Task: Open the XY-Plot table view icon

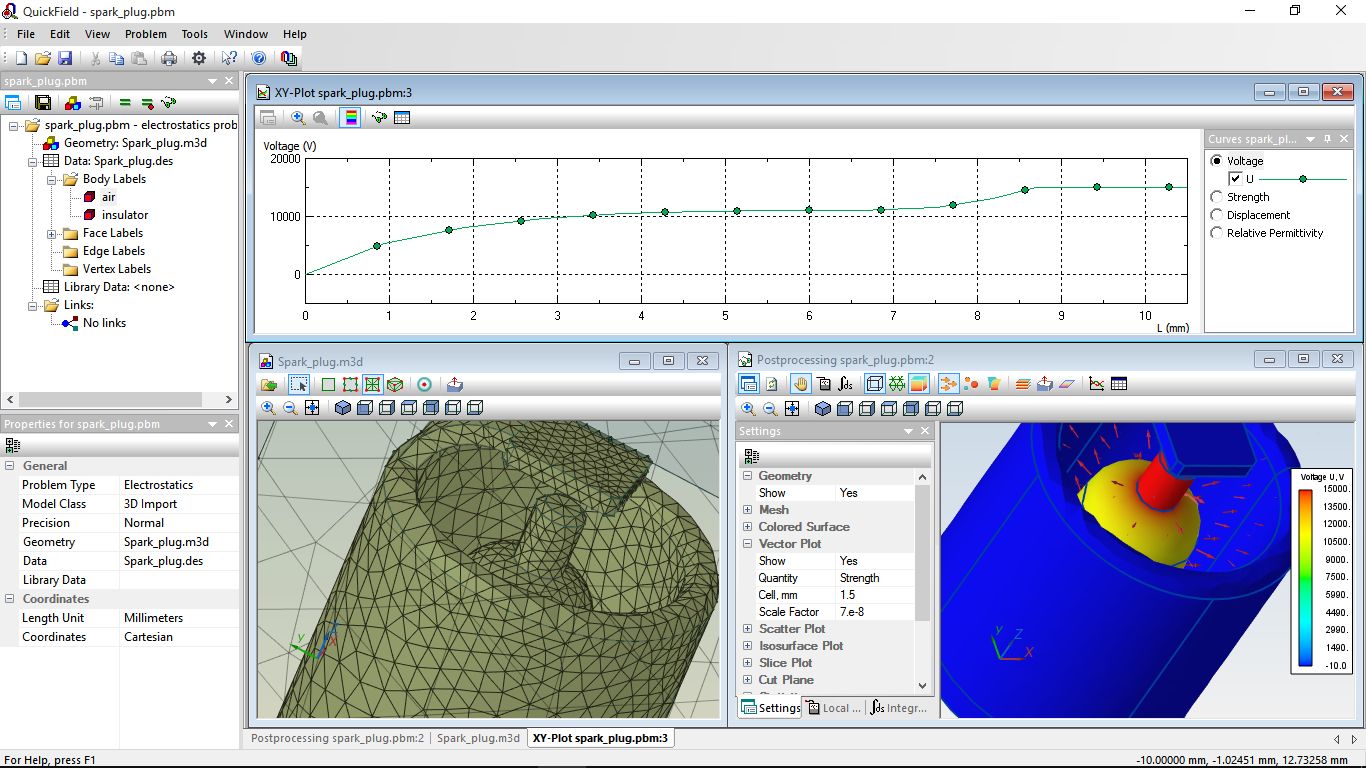Action: click(x=402, y=118)
